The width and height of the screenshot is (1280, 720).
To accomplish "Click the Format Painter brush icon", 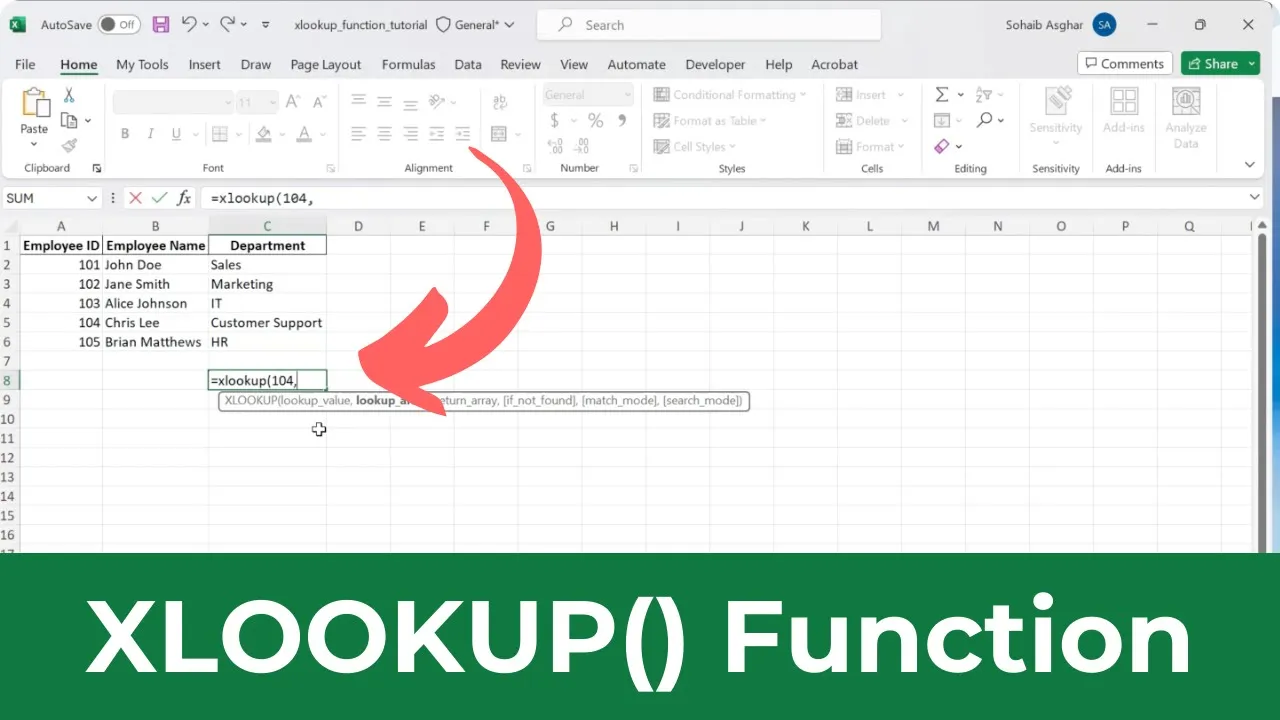I will pyautogui.click(x=69, y=146).
